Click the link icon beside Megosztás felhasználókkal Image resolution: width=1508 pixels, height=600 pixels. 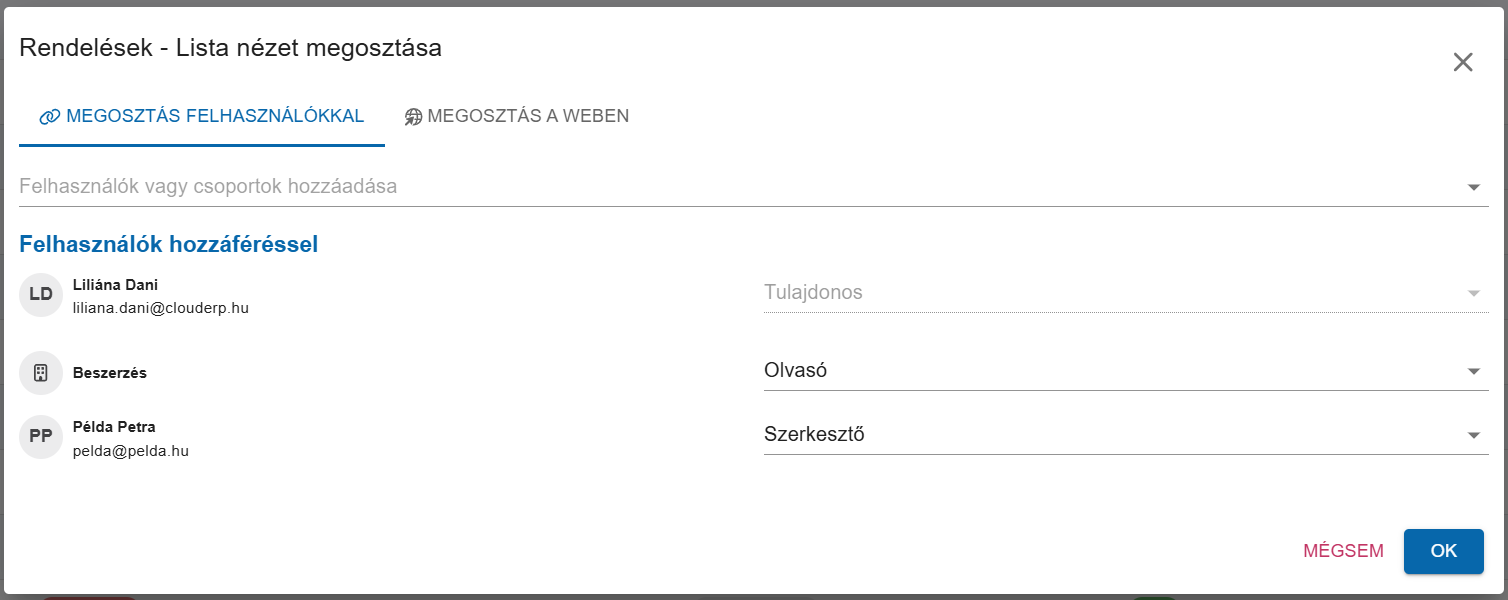tap(50, 117)
